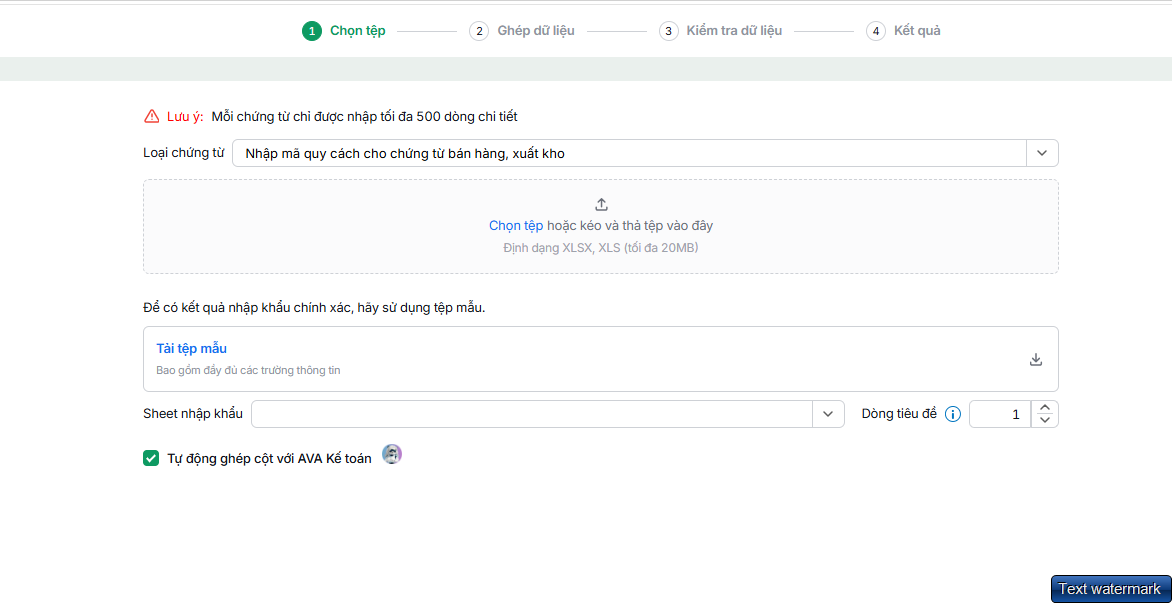Decrease header row with down arrow
The image size is (1172, 603).
1045,421
